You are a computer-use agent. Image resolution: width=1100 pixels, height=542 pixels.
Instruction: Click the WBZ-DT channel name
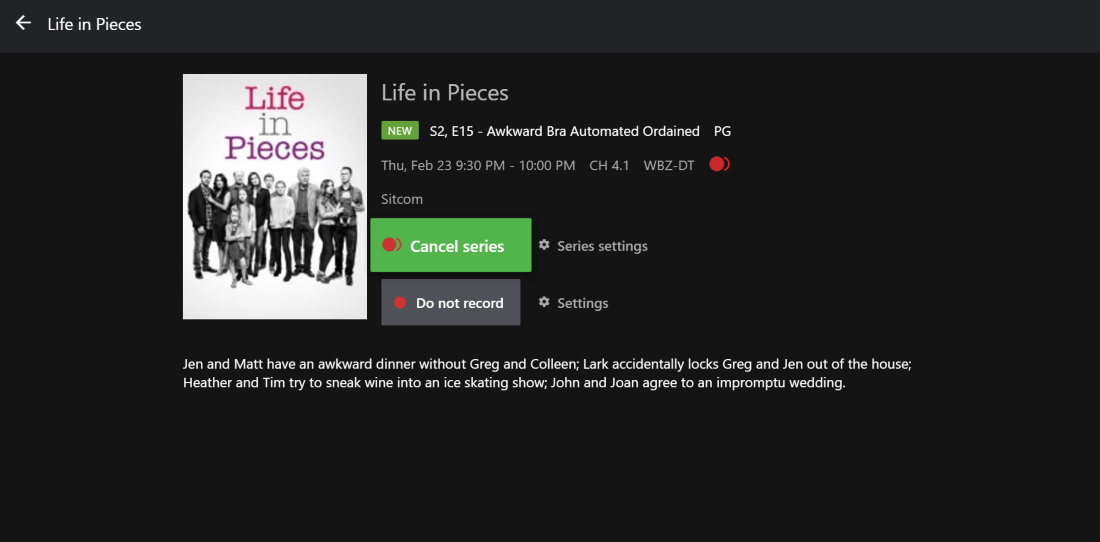tap(669, 165)
